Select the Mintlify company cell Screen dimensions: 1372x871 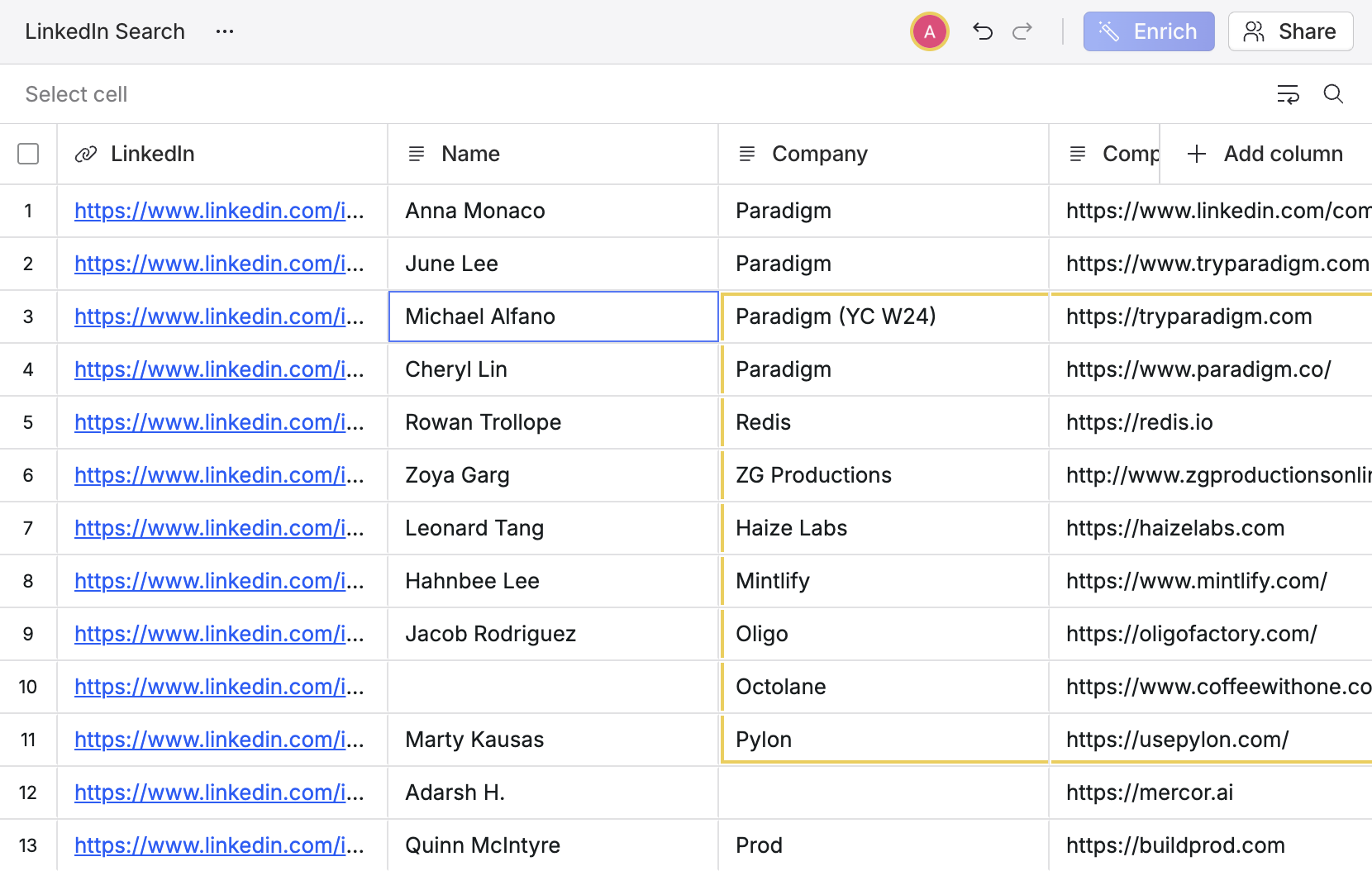[x=884, y=581]
